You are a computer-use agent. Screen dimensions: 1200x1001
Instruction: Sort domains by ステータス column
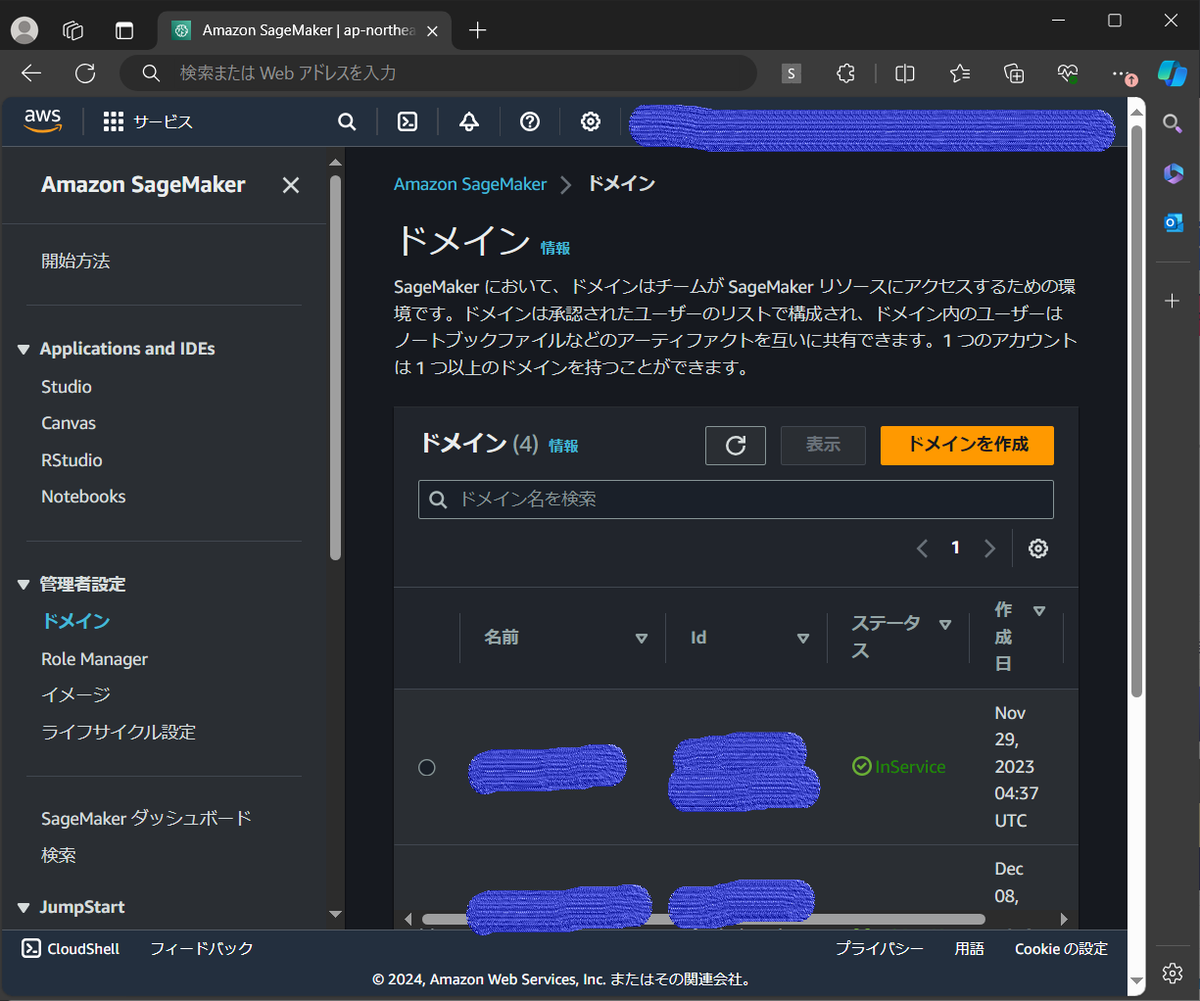tap(945, 625)
